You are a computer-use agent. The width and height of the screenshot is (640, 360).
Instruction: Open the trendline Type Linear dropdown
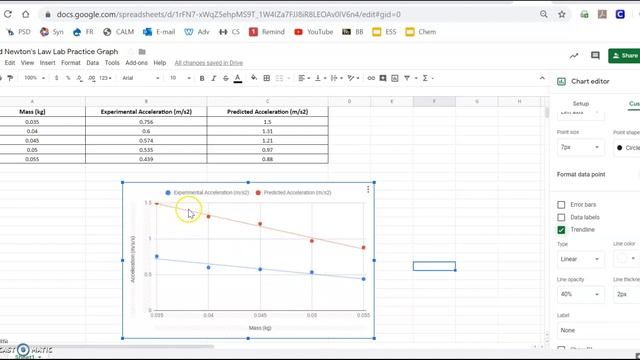580,259
